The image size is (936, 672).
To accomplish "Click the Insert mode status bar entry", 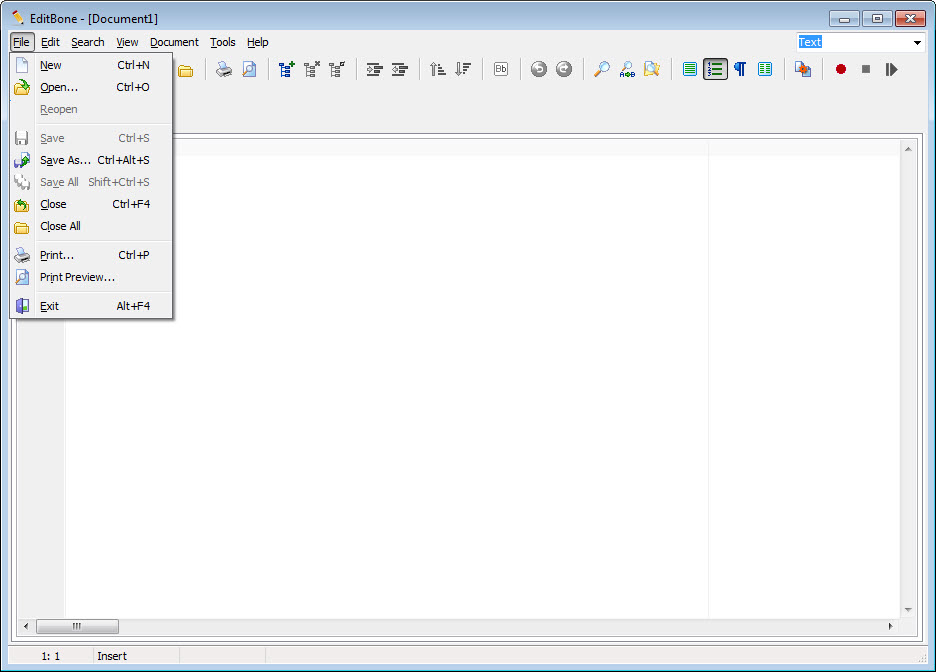I will [112, 656].
